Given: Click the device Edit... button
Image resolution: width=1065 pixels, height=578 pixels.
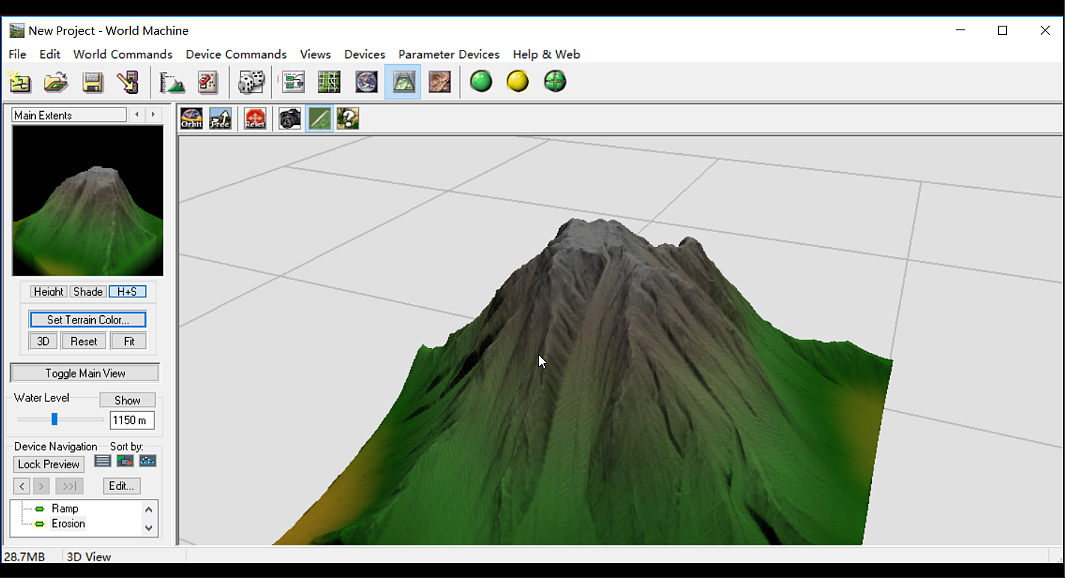Looking at the screenshot, I should 122,486.
